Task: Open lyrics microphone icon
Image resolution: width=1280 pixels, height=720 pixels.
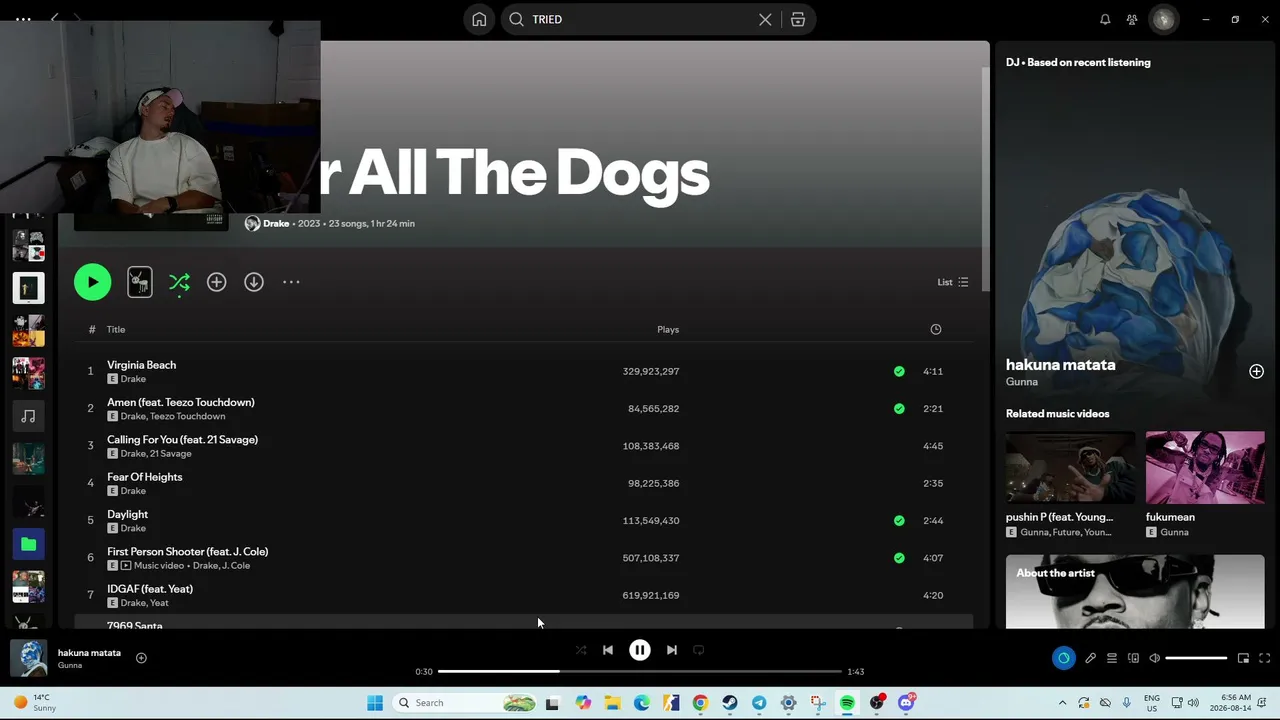Action: 1090,658
